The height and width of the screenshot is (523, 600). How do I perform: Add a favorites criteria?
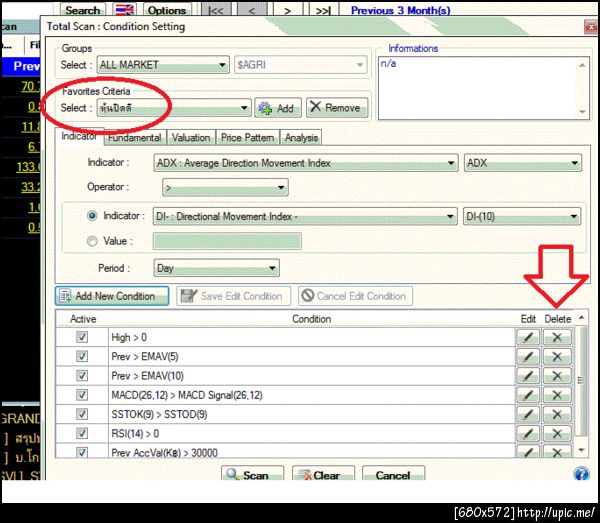[x=278, y=108]
